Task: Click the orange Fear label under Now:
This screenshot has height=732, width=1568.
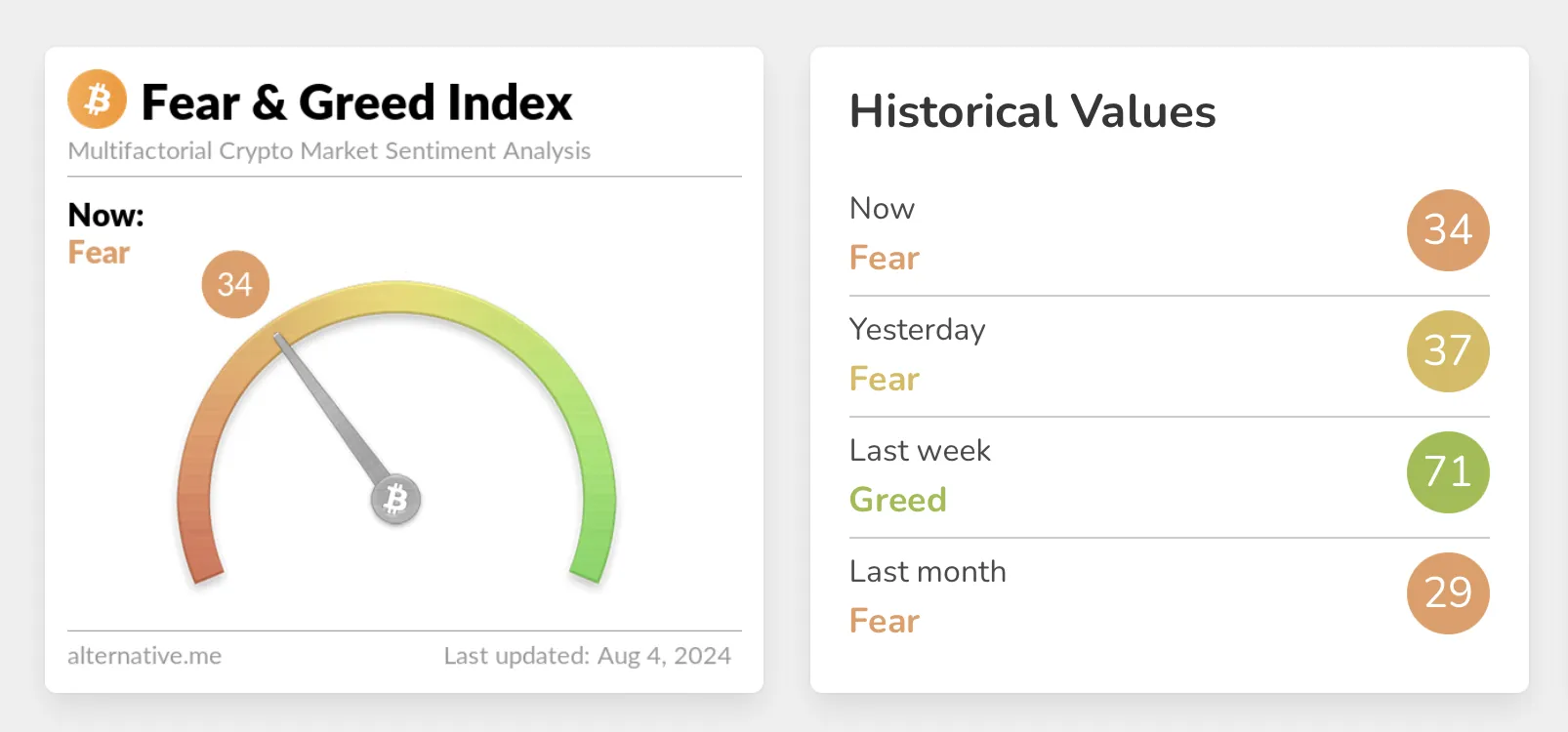Action: tap(99, 253)
